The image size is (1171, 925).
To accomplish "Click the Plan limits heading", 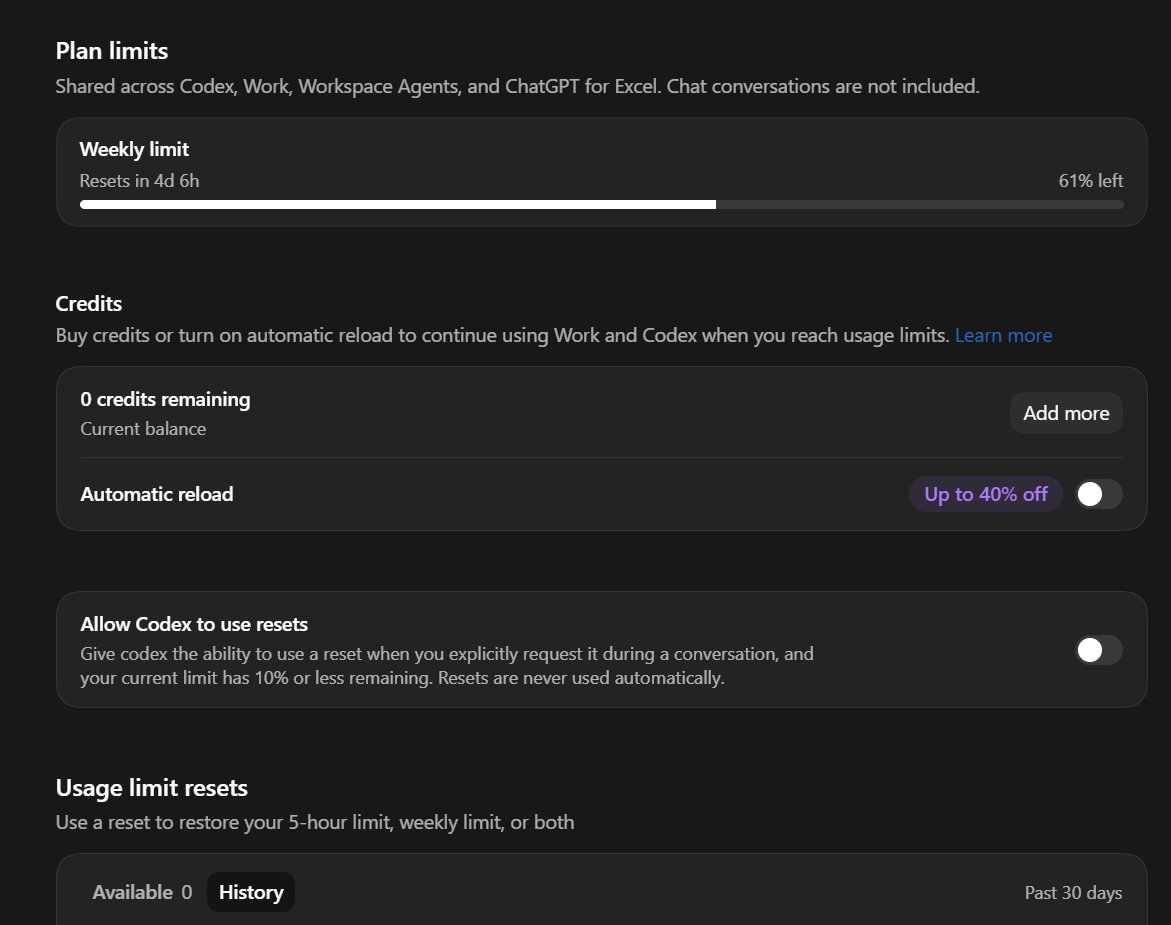I will [x=112, y=51].
